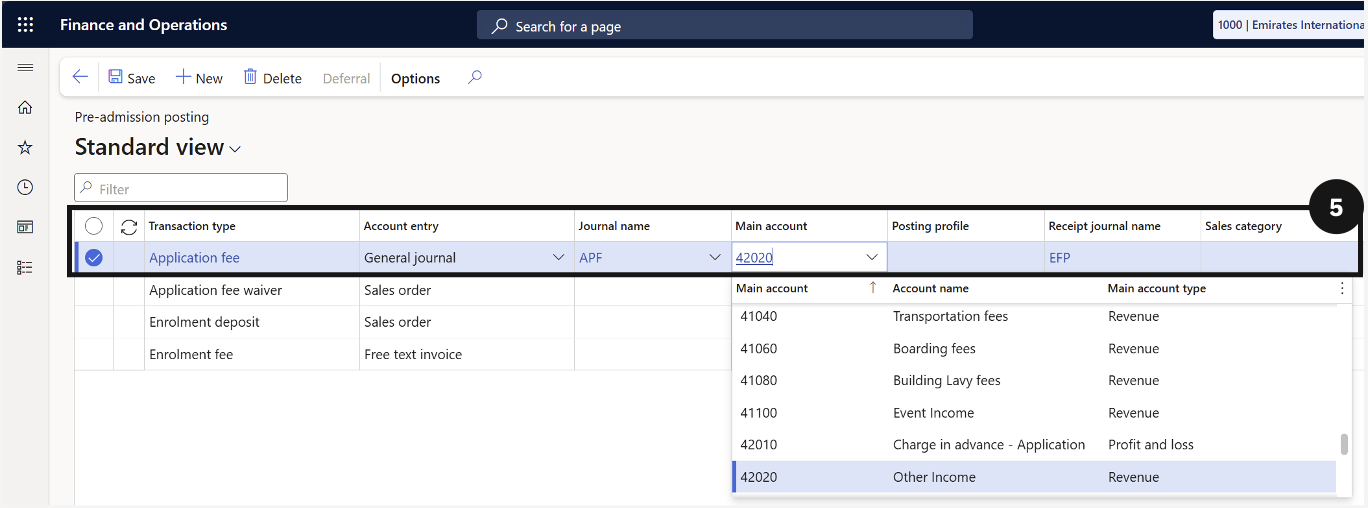
Task: Open Modules list icon in sidebar
Action: (x=25, y=267)
